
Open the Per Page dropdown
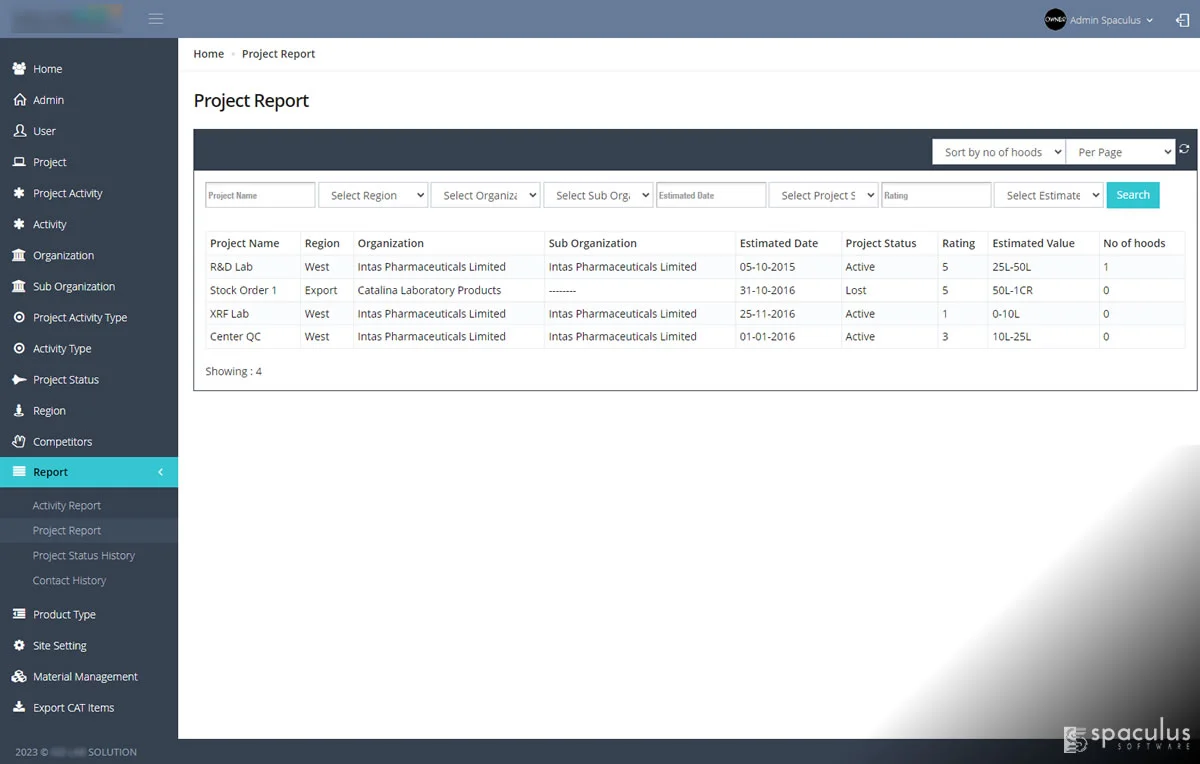(x=1120, y=152)
